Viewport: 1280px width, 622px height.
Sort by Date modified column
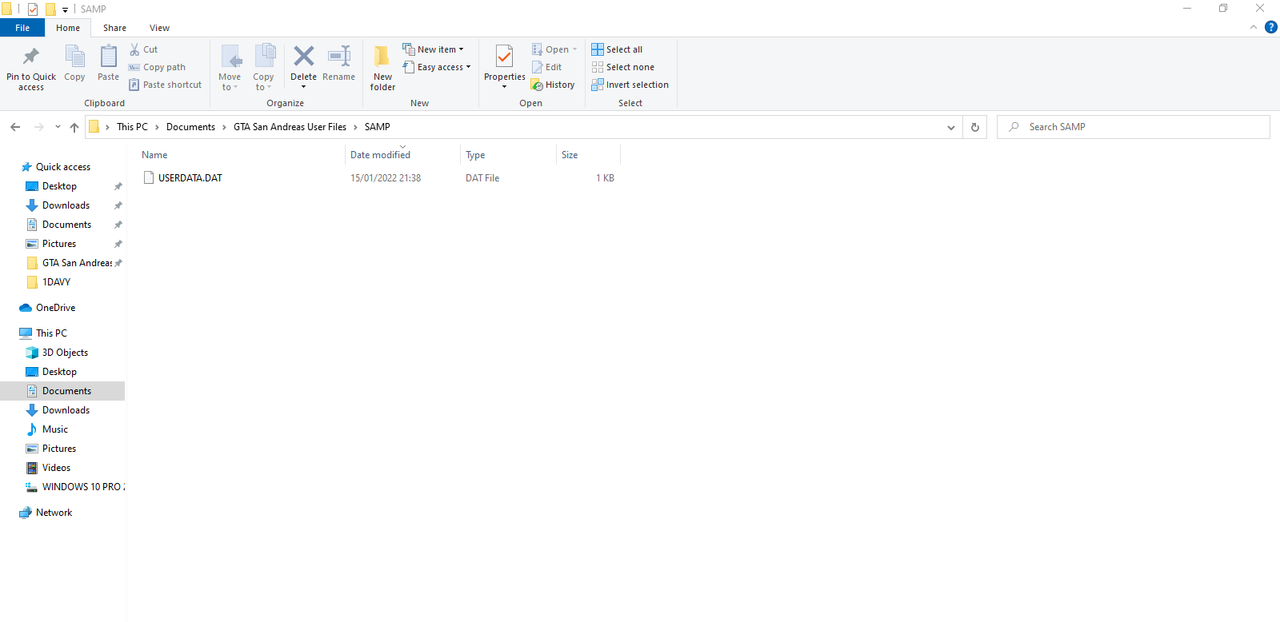click(380, 155)
